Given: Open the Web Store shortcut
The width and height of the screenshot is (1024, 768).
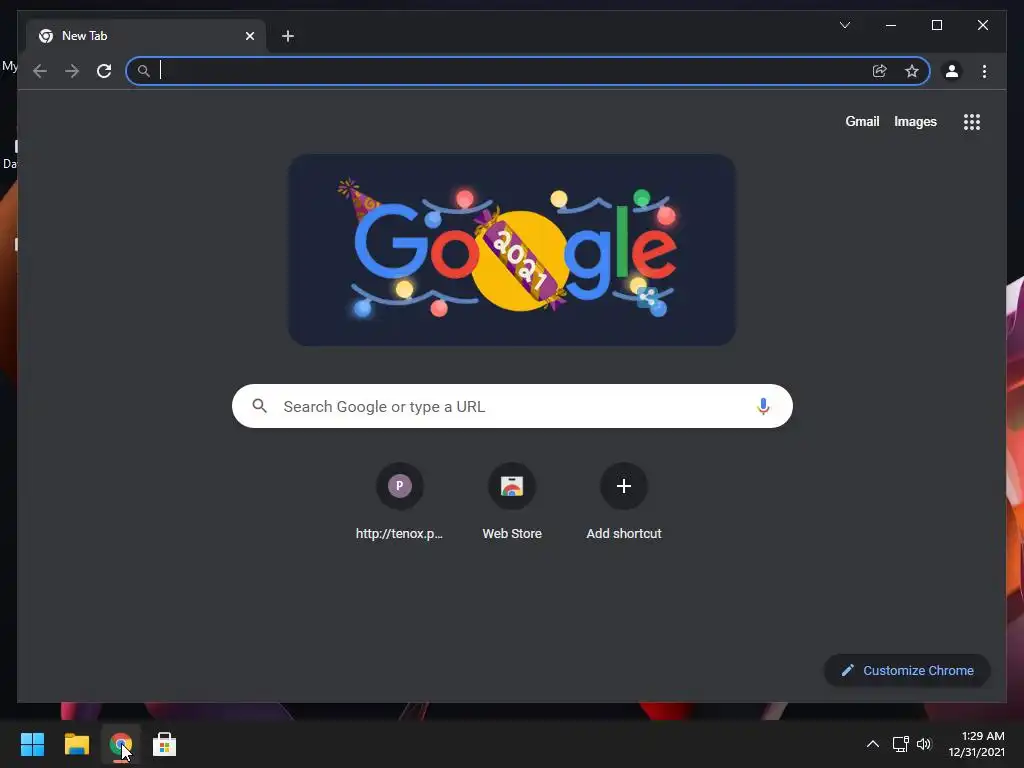Looking at the screenshot, I should pyautogui.click(x=512, y=503).
